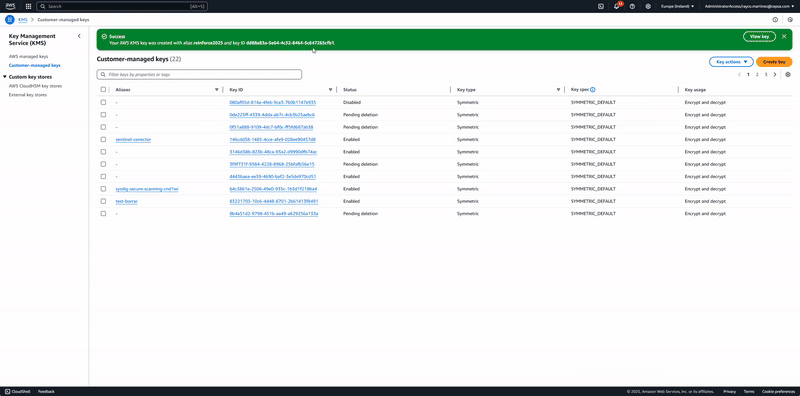Go to page 1 of keys
This screenshot has height=396, width=800.
tap(748, 75)
